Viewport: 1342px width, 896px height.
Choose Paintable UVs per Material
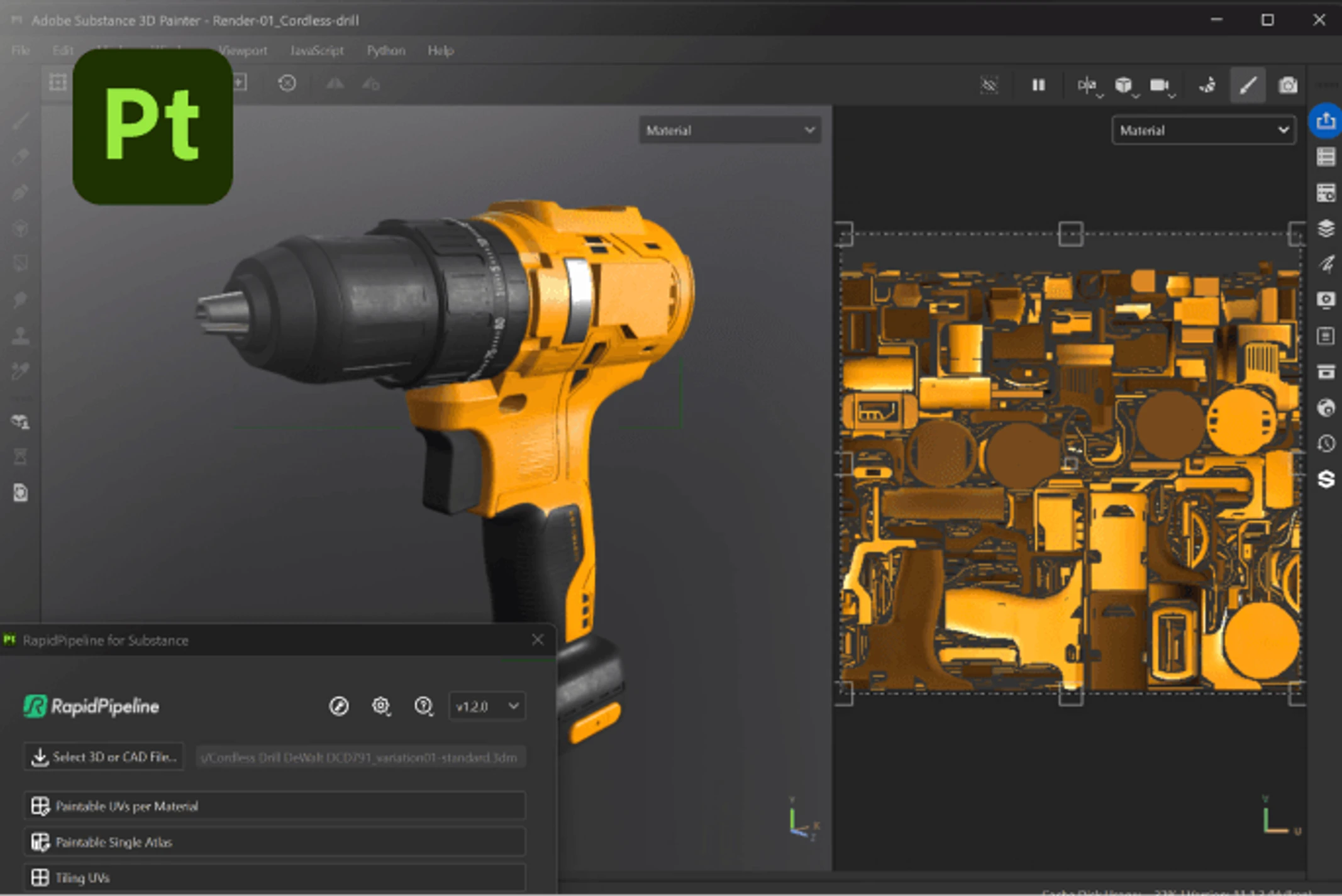(274, 806)
